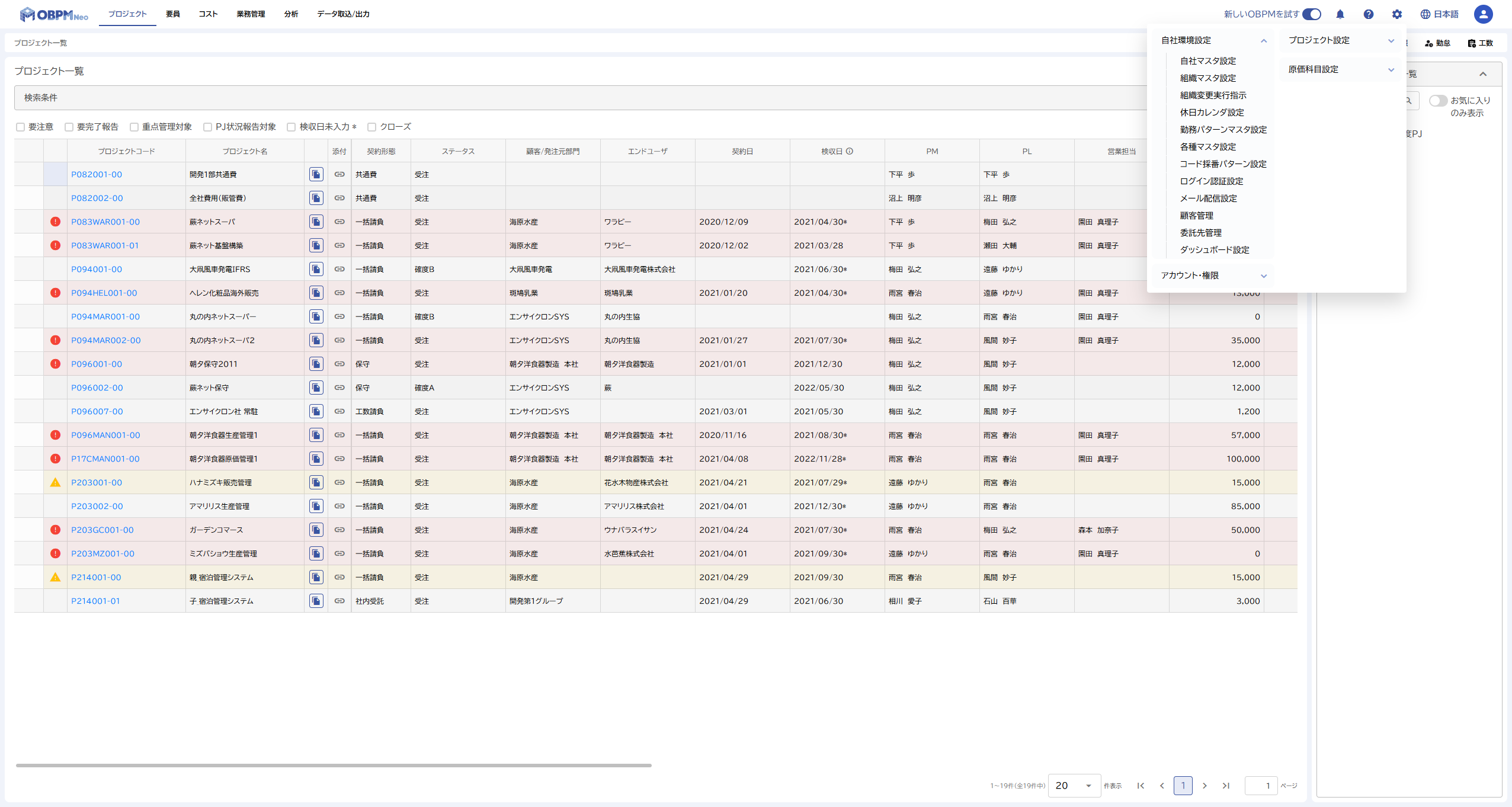Open the コスト menu
This screenshot has height=807, width=1512.
point(208,14)
